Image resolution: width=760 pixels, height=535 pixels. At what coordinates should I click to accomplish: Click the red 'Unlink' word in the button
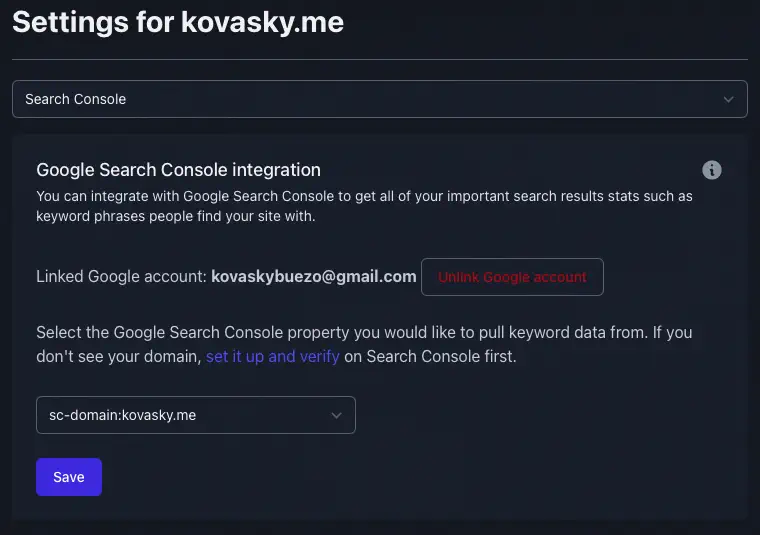point(458,277)
